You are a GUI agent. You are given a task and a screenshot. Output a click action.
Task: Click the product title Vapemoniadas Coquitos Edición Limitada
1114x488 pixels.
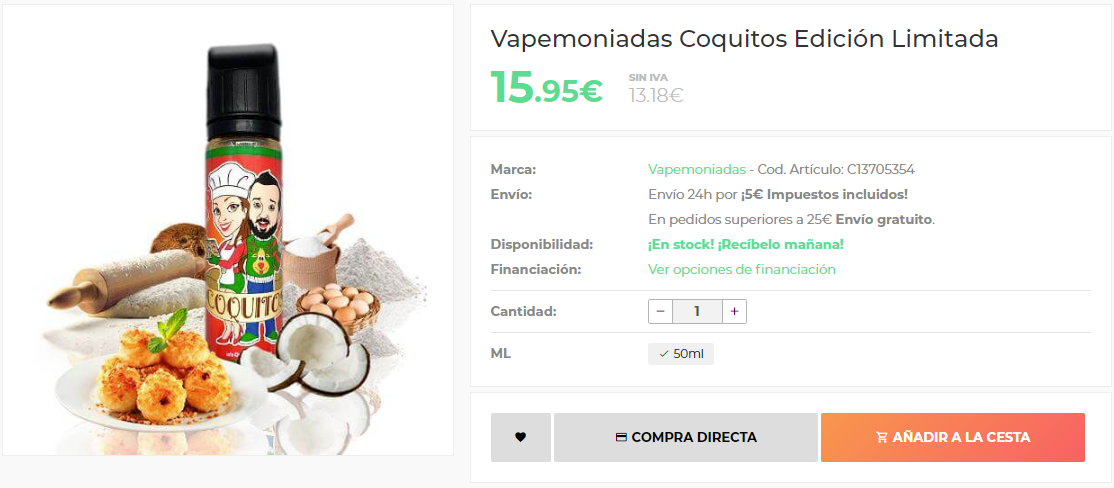(745, 40)
